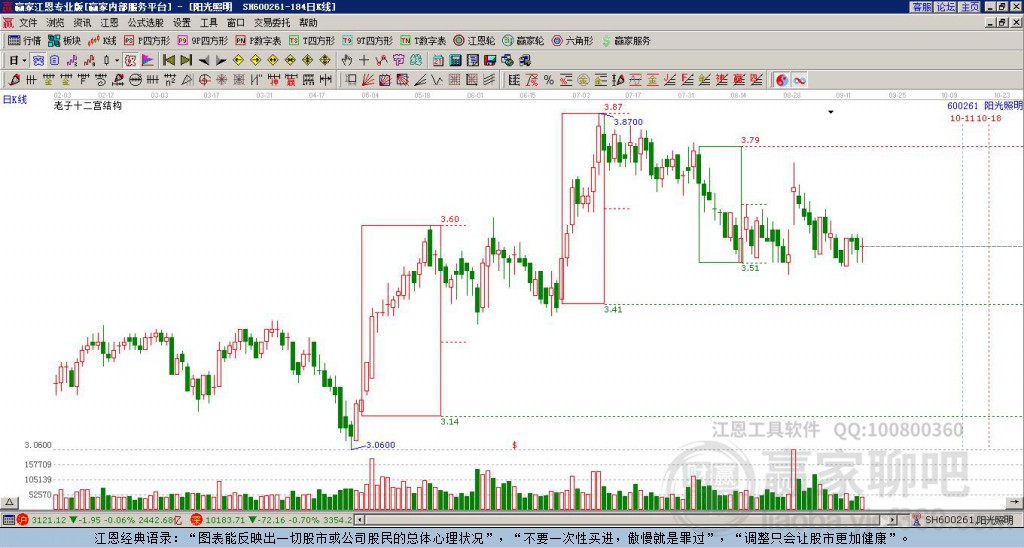Click the horizontal scrollbar left arrow
Image resolution: width=1024 pixels, height=548 pixels.
coord(360,520)
